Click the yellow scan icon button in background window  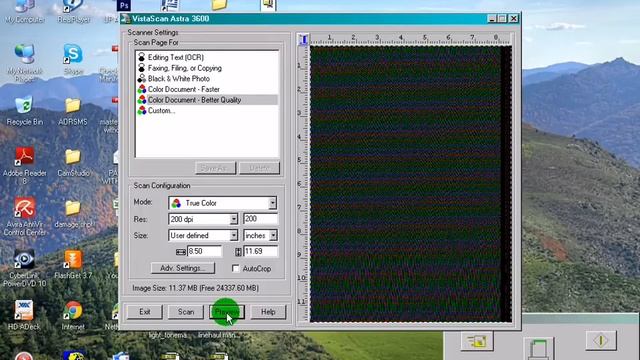coord(477,341)
